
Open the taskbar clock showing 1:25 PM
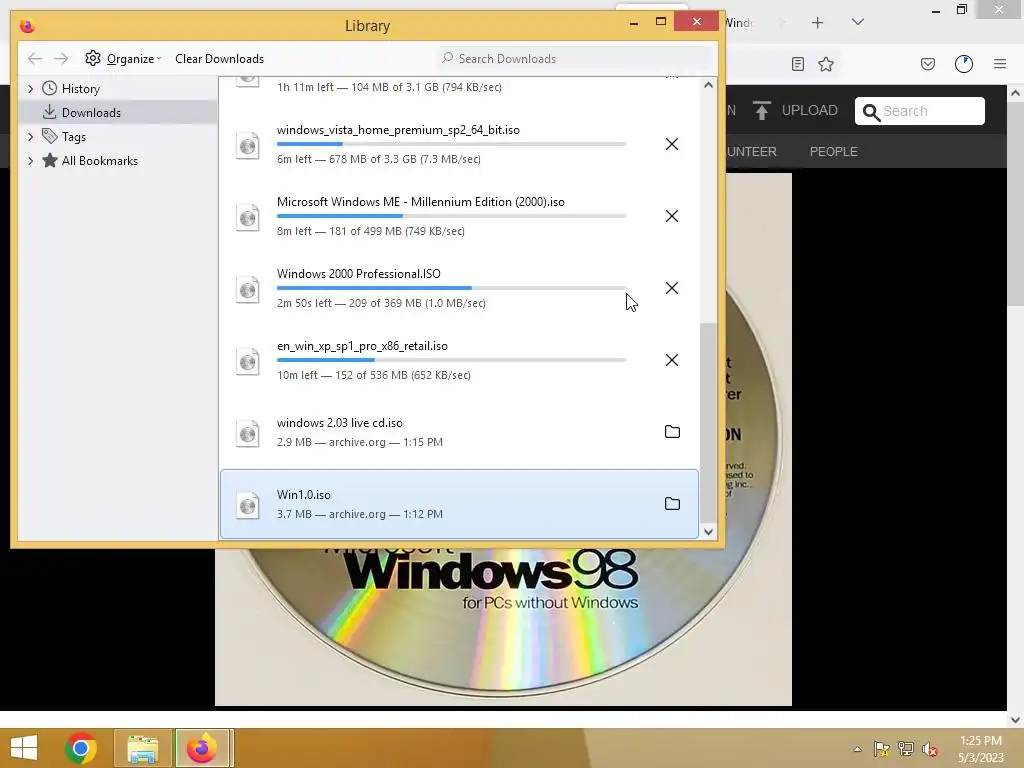coord(981,749)
